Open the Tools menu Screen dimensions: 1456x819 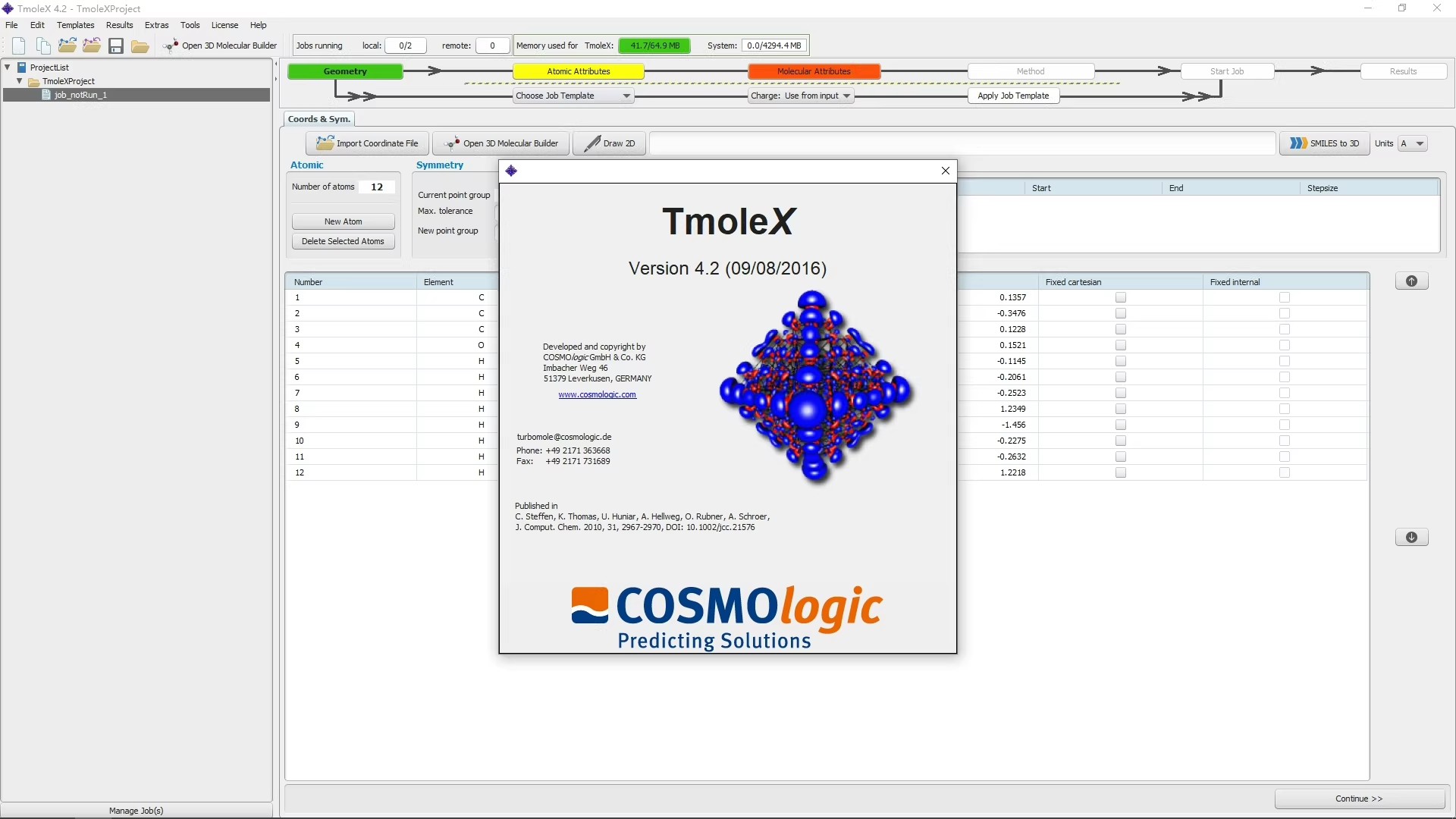point(190,25)
